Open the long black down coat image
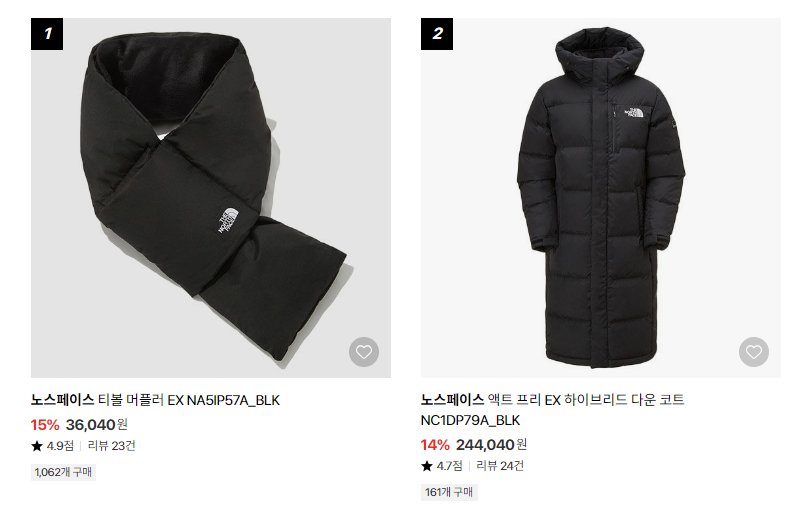Screen dimensions: 796x508 point(601,198)
